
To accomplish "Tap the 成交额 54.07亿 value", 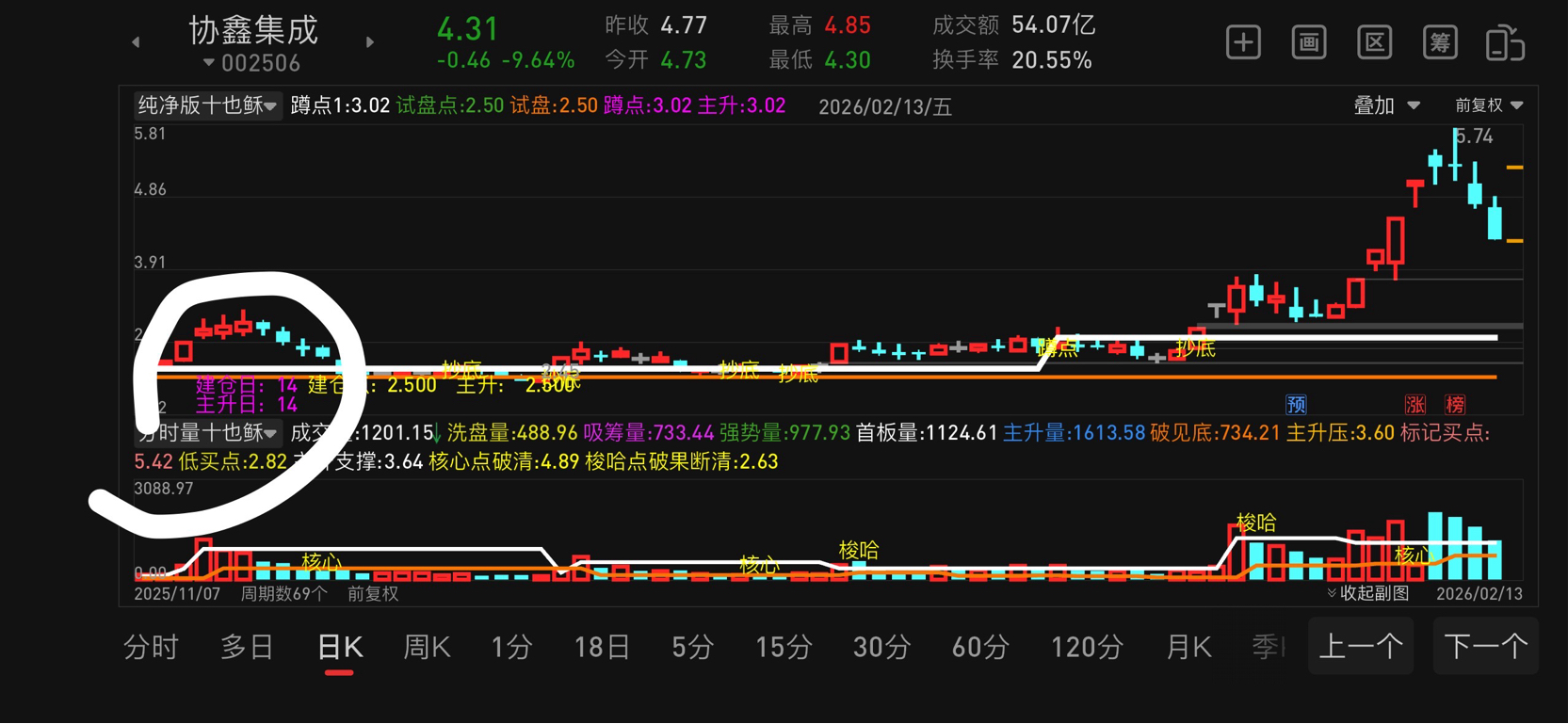I will 1054,24.
